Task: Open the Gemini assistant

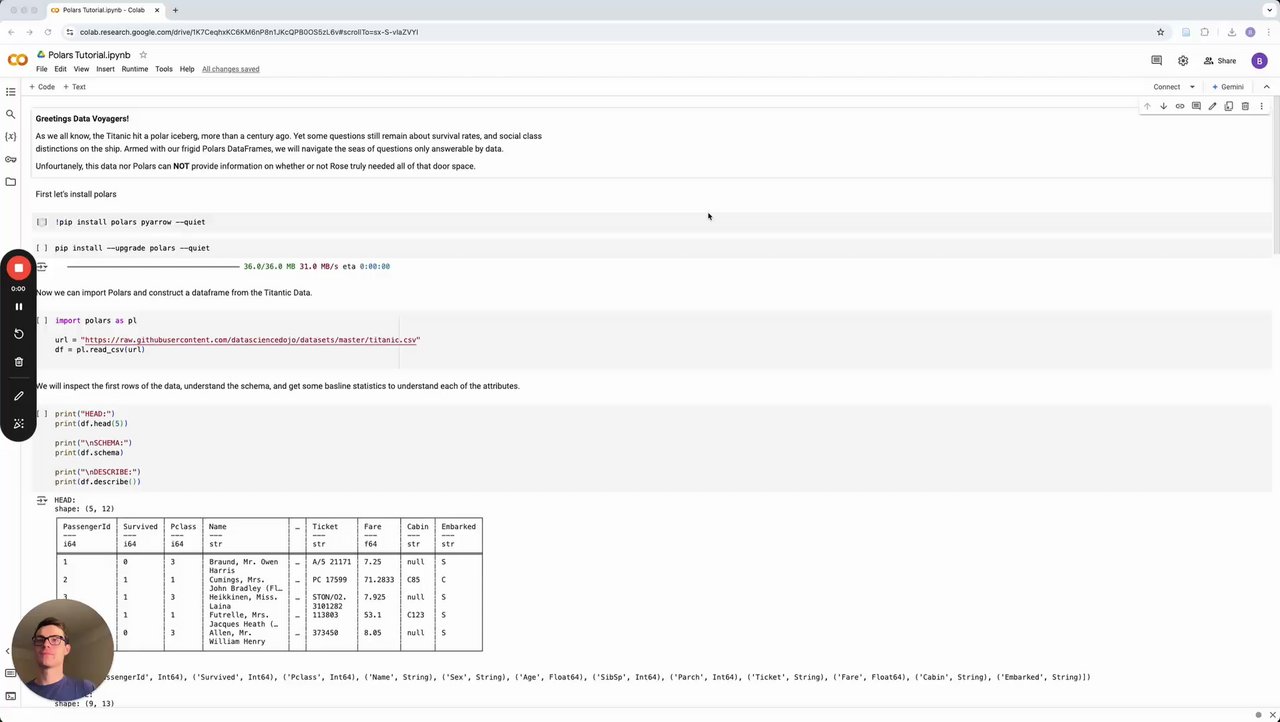Action: point(1228,87)
